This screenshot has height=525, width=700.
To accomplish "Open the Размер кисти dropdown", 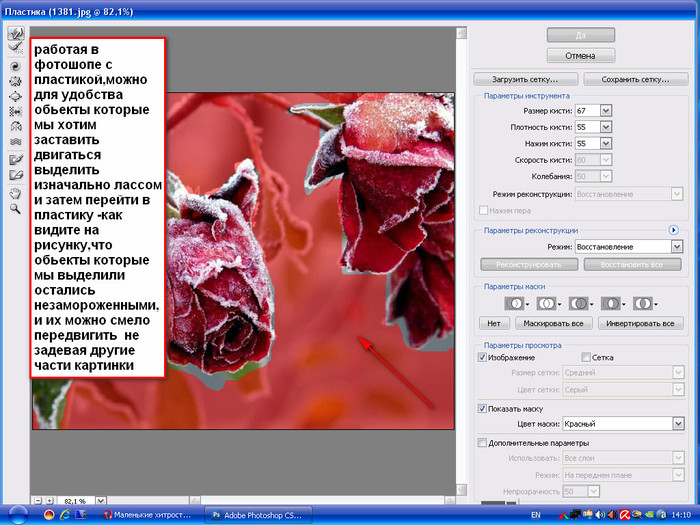I will [x=606, y=110].
